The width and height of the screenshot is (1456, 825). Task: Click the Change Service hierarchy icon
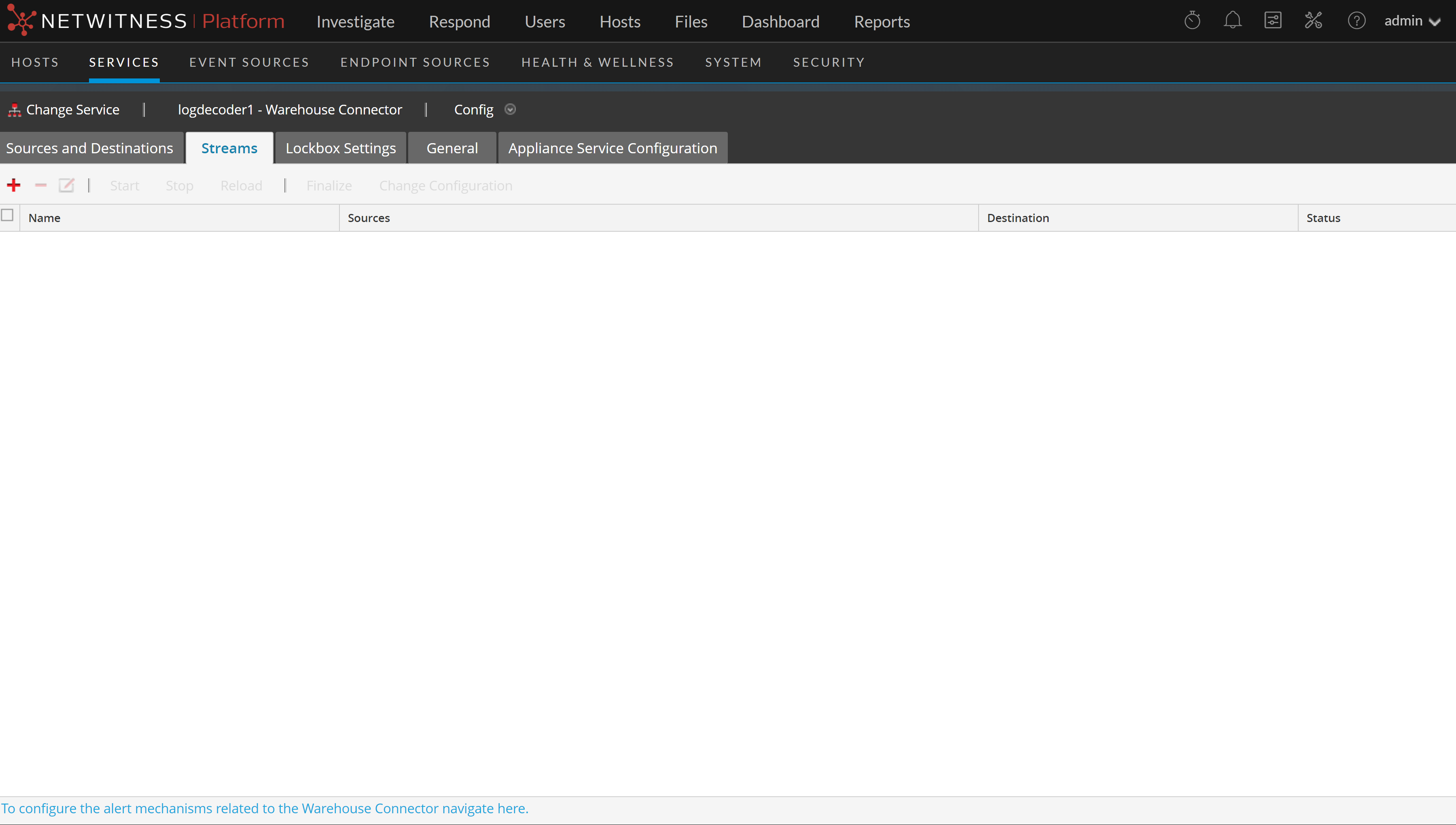click(15, 110)
